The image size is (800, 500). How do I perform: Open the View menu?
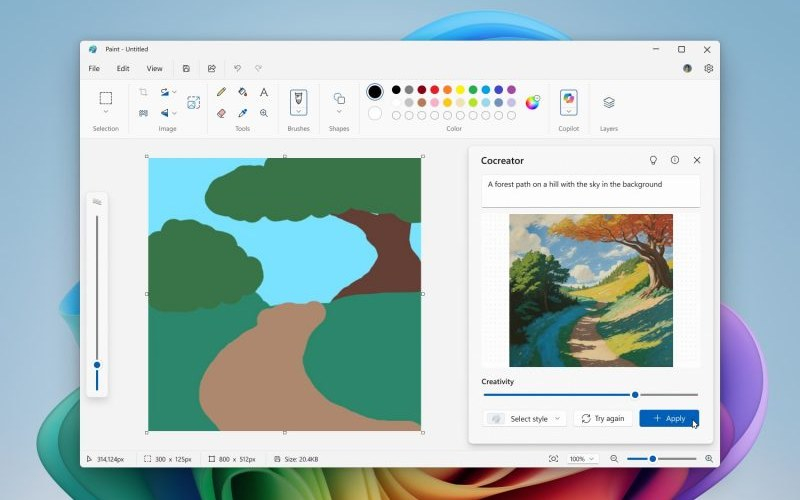pyautogui.click(x=154, y=69)
